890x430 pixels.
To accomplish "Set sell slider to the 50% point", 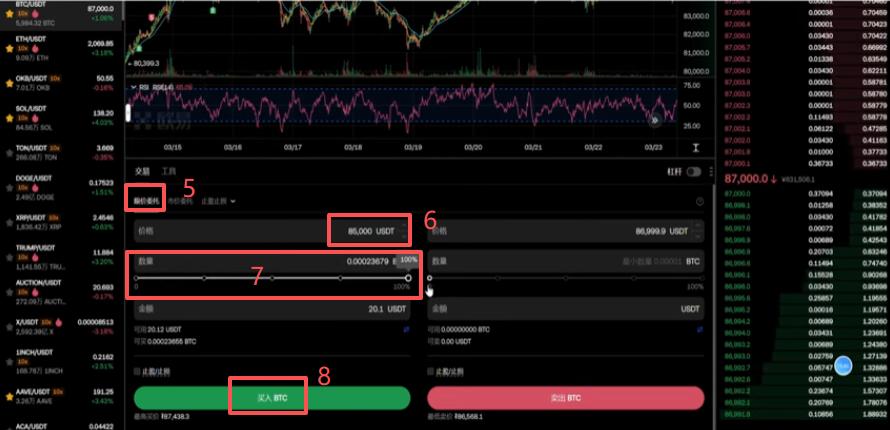I will (566, 278).
